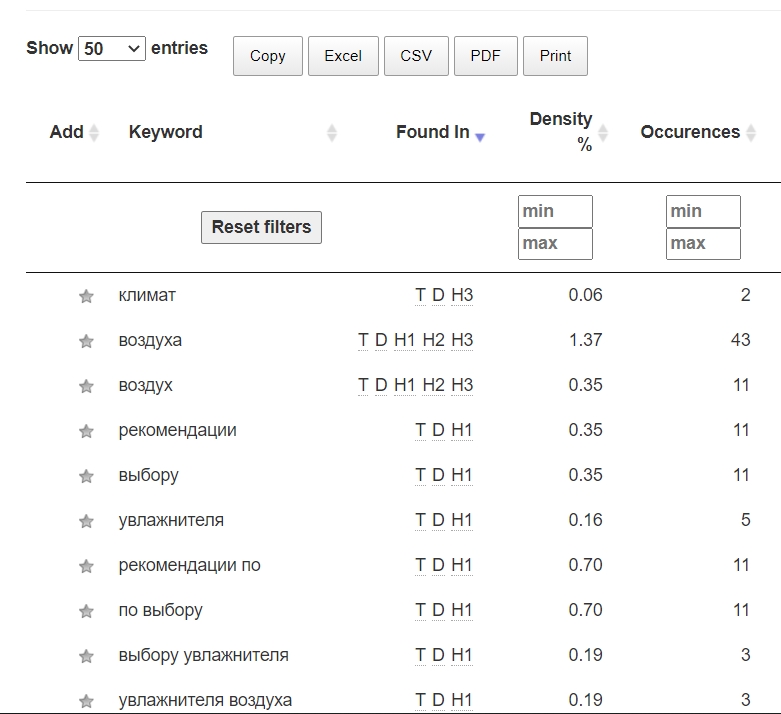Star the keyword климат
781x714 pixels.
click(86, 296)
